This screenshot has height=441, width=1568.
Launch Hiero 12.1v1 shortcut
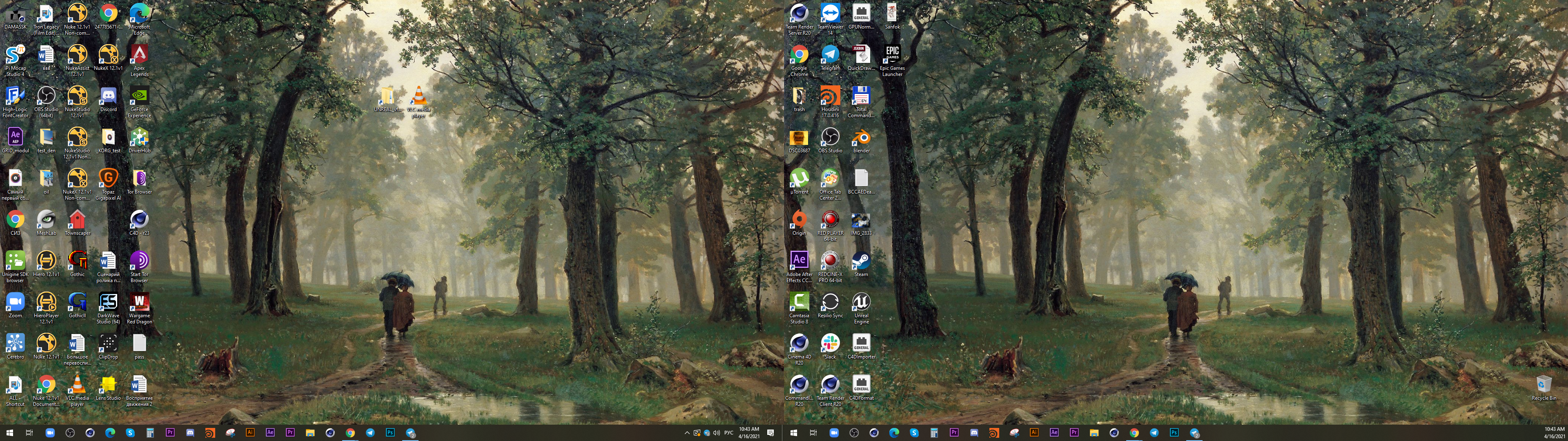click(46, 264)
